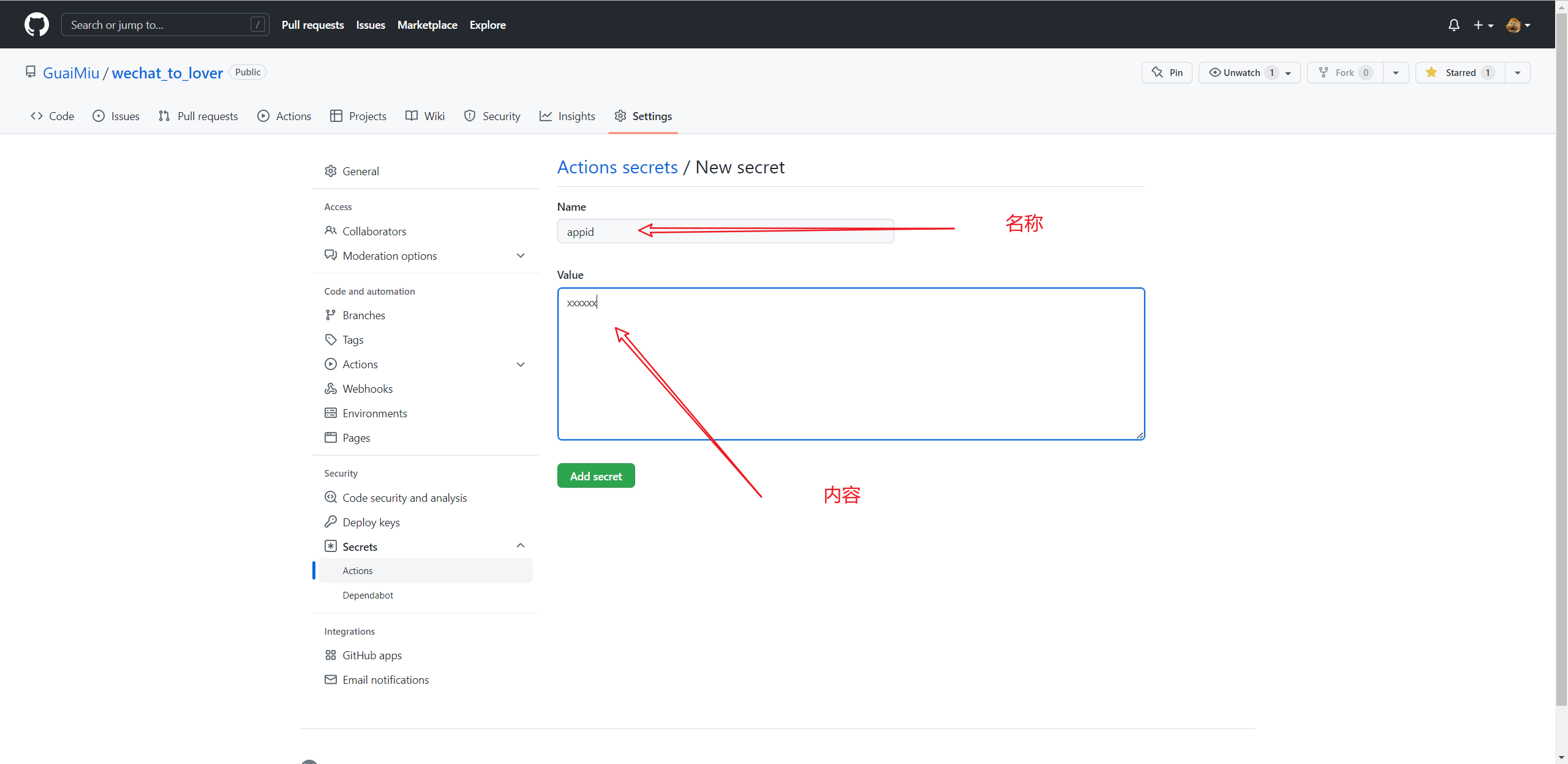Select the Actions tab in Secrets
Image resolution: width=1568 pixels, height=764 pixels.
tap(357, 570)
